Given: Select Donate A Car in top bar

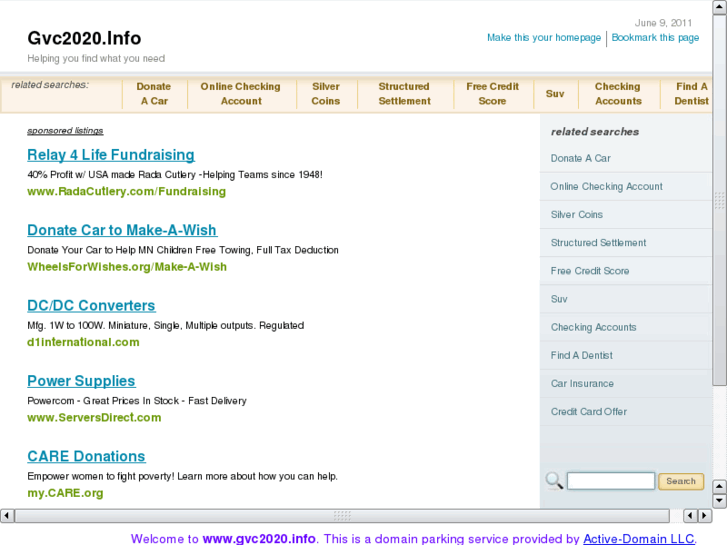Looking at the screenshot, I should pyautogui.click(x=154, y=94).
